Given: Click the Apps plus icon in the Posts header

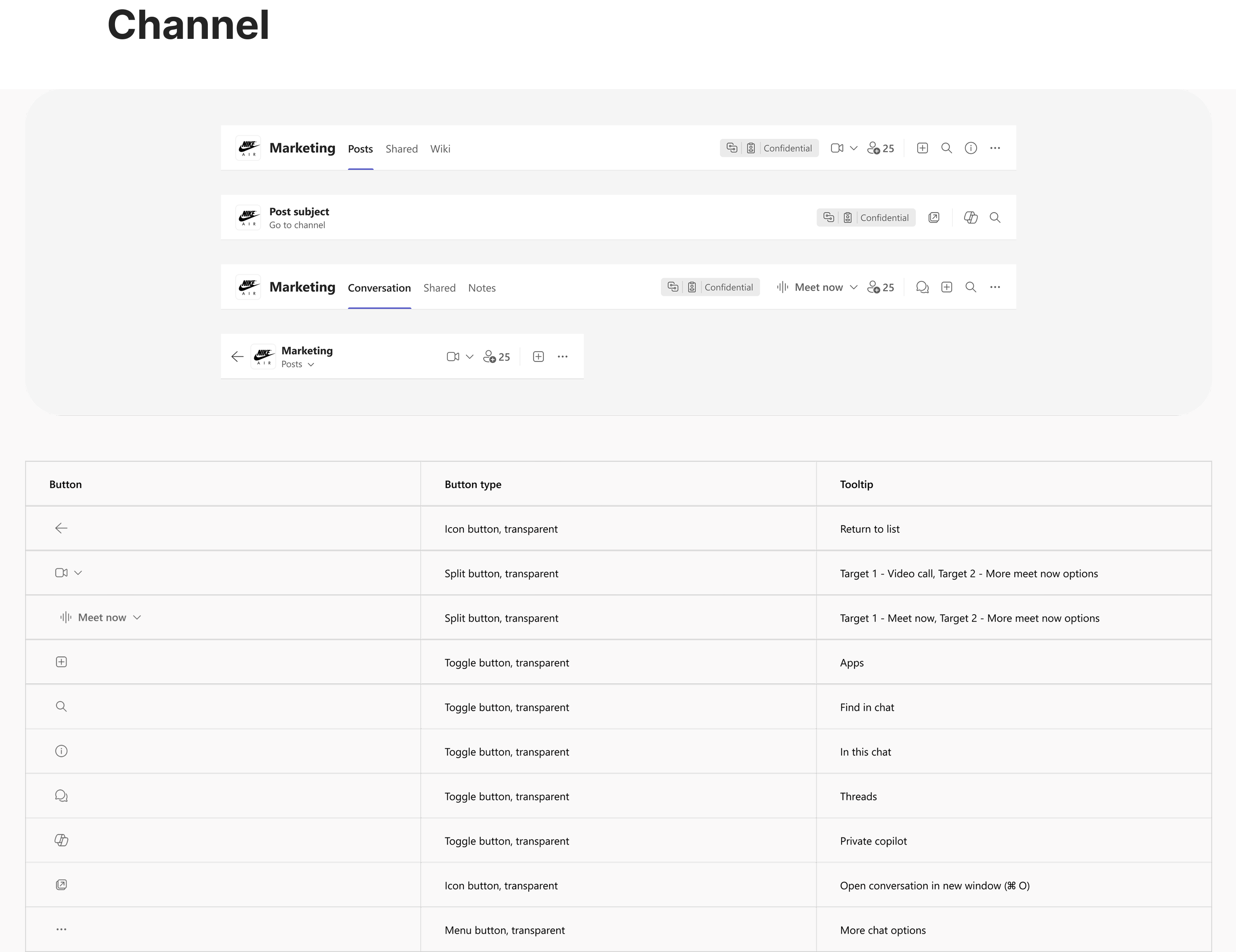Looking at the screenshot, I should tap(922, 148).
